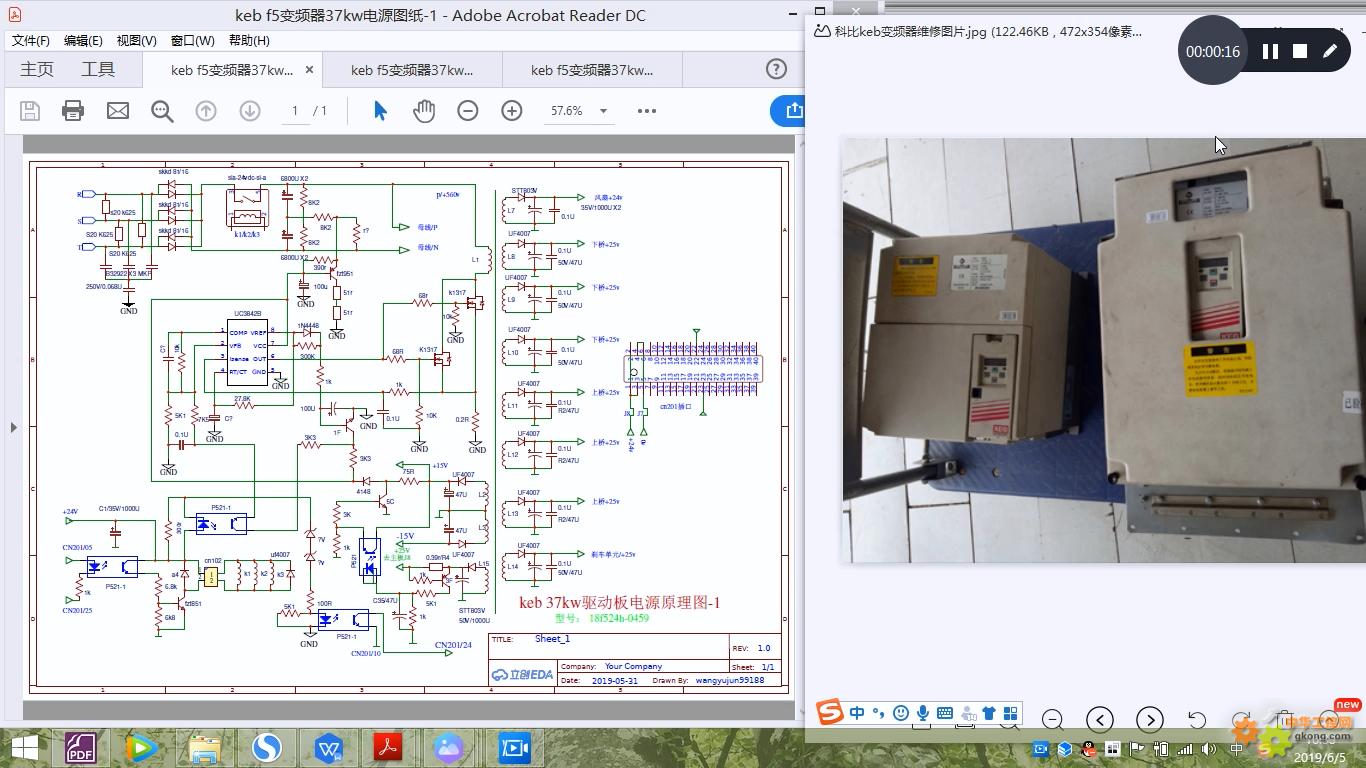Image resolution: width=1366 pixels, height=768 pixels.
Task: Choose the selection arrow tool
Action: click(380, 111)
